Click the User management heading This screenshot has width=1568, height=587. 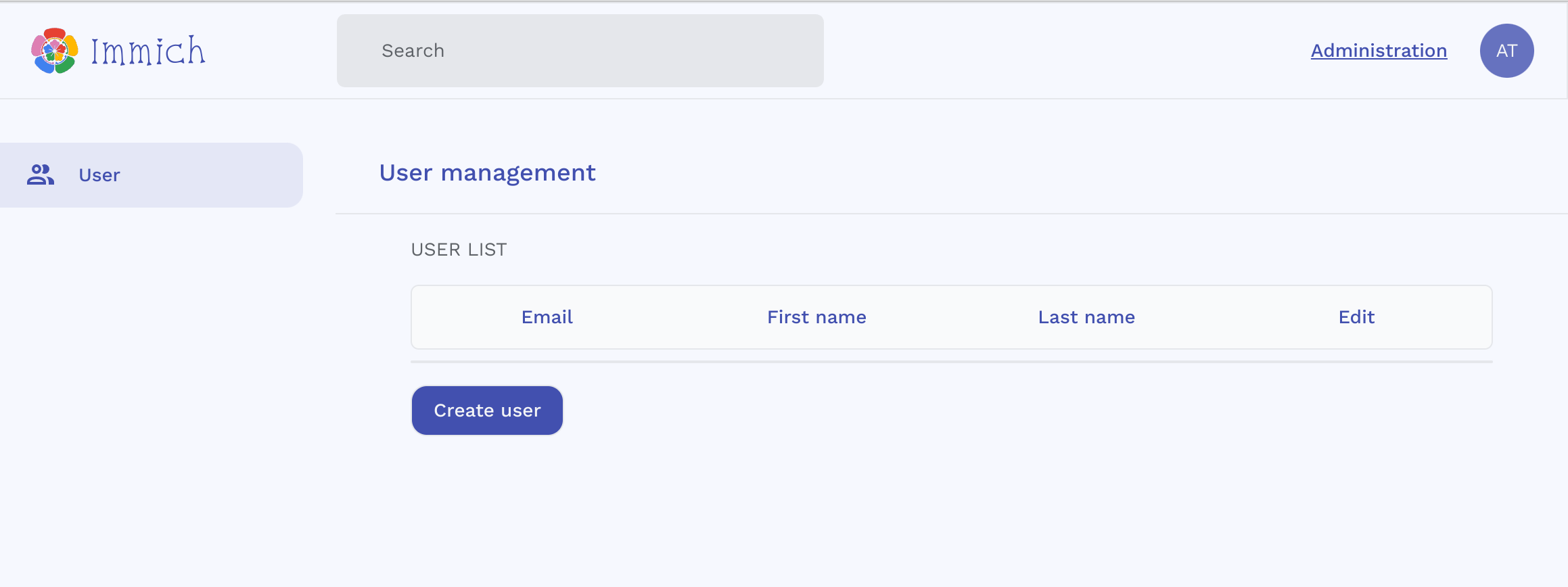click(487, 173)
